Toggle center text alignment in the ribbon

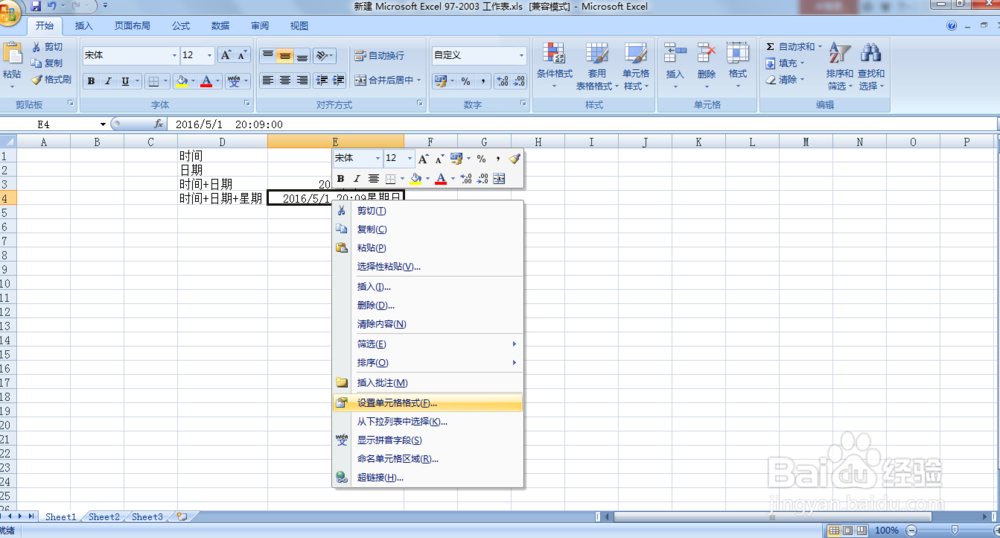pyautogui.click(x=285, y=80)
